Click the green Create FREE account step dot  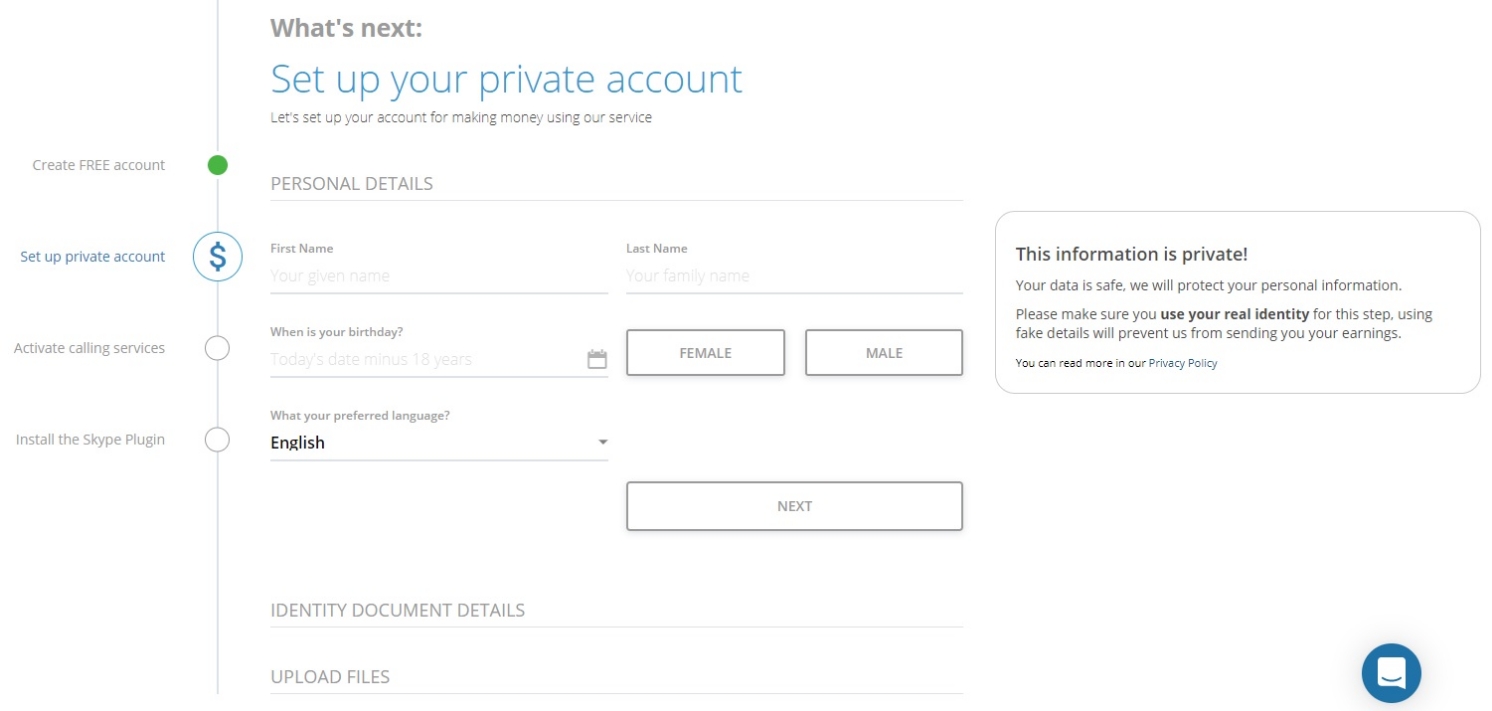coord(218,165)
